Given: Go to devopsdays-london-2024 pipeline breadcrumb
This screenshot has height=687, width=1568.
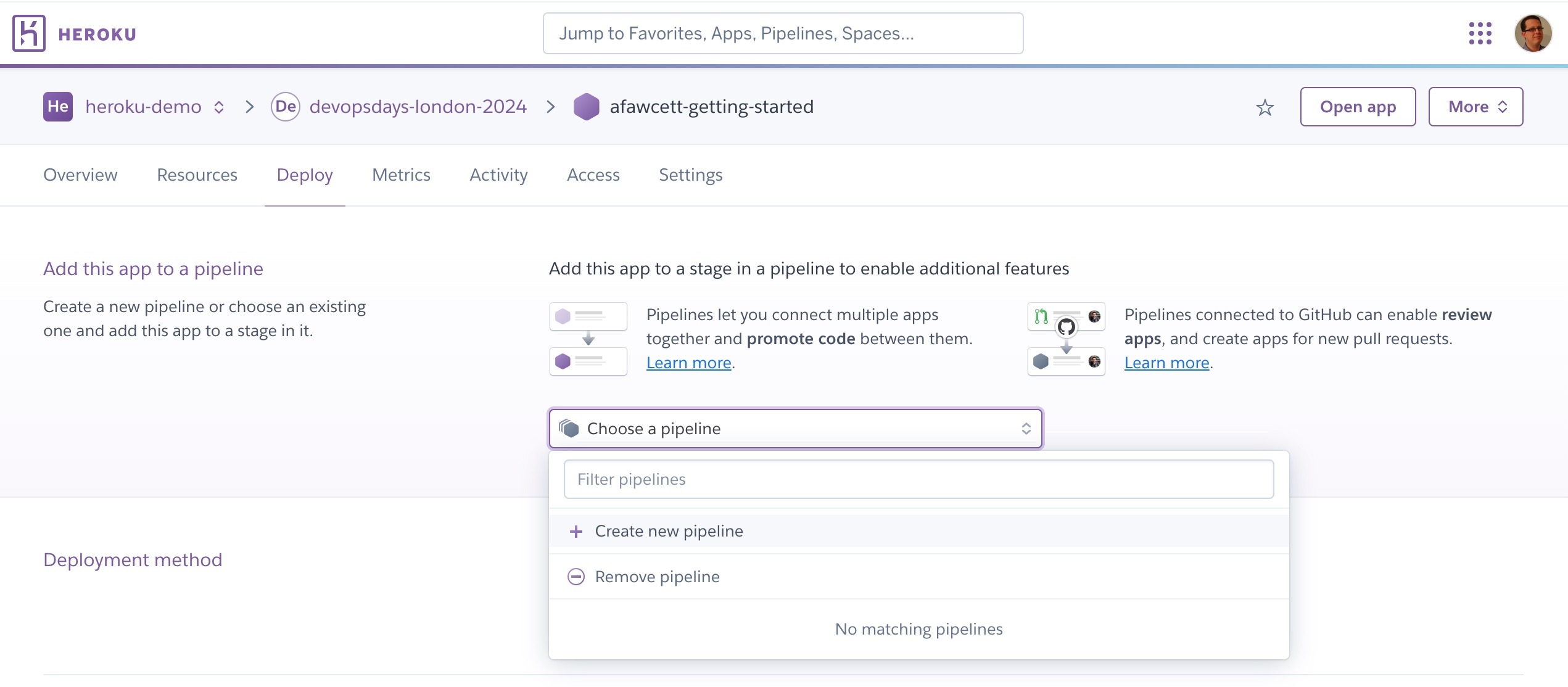Looking at the screenshot, I should pos(418,107).
